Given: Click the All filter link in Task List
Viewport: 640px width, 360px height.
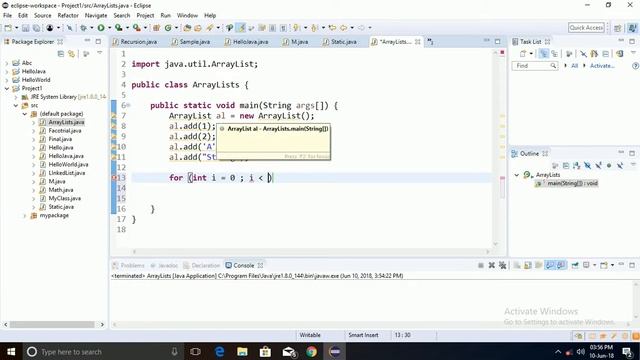Looking at the screenshot, I should tap(574, 66).
